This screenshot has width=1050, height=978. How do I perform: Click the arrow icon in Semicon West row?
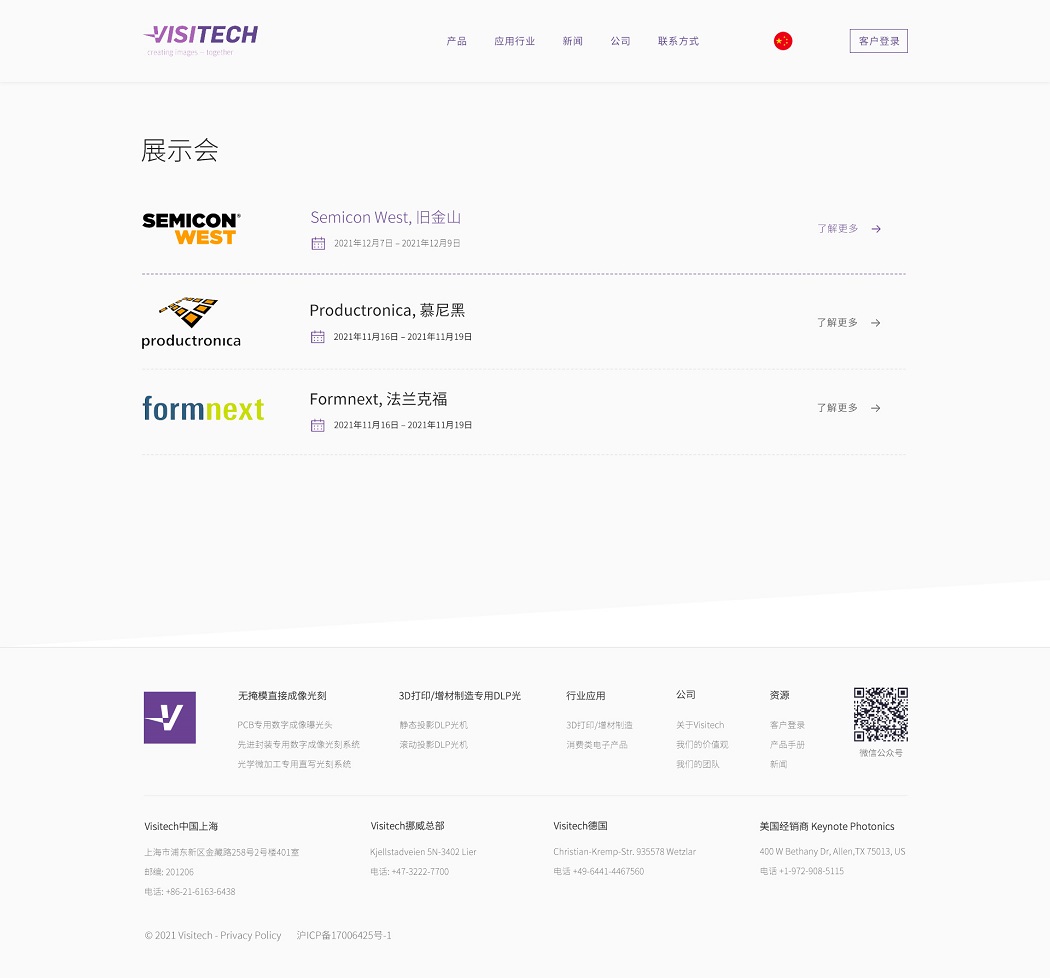[x=876, y=229]
